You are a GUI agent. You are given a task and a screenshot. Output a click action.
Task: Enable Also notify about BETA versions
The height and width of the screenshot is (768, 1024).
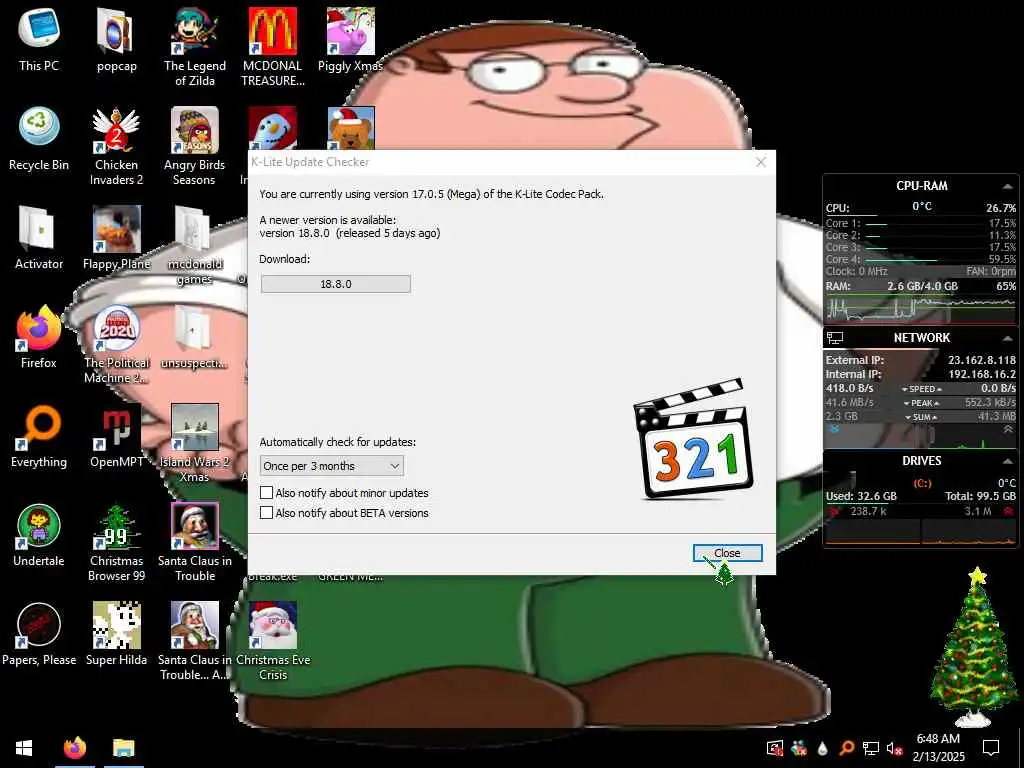point(266,513)
